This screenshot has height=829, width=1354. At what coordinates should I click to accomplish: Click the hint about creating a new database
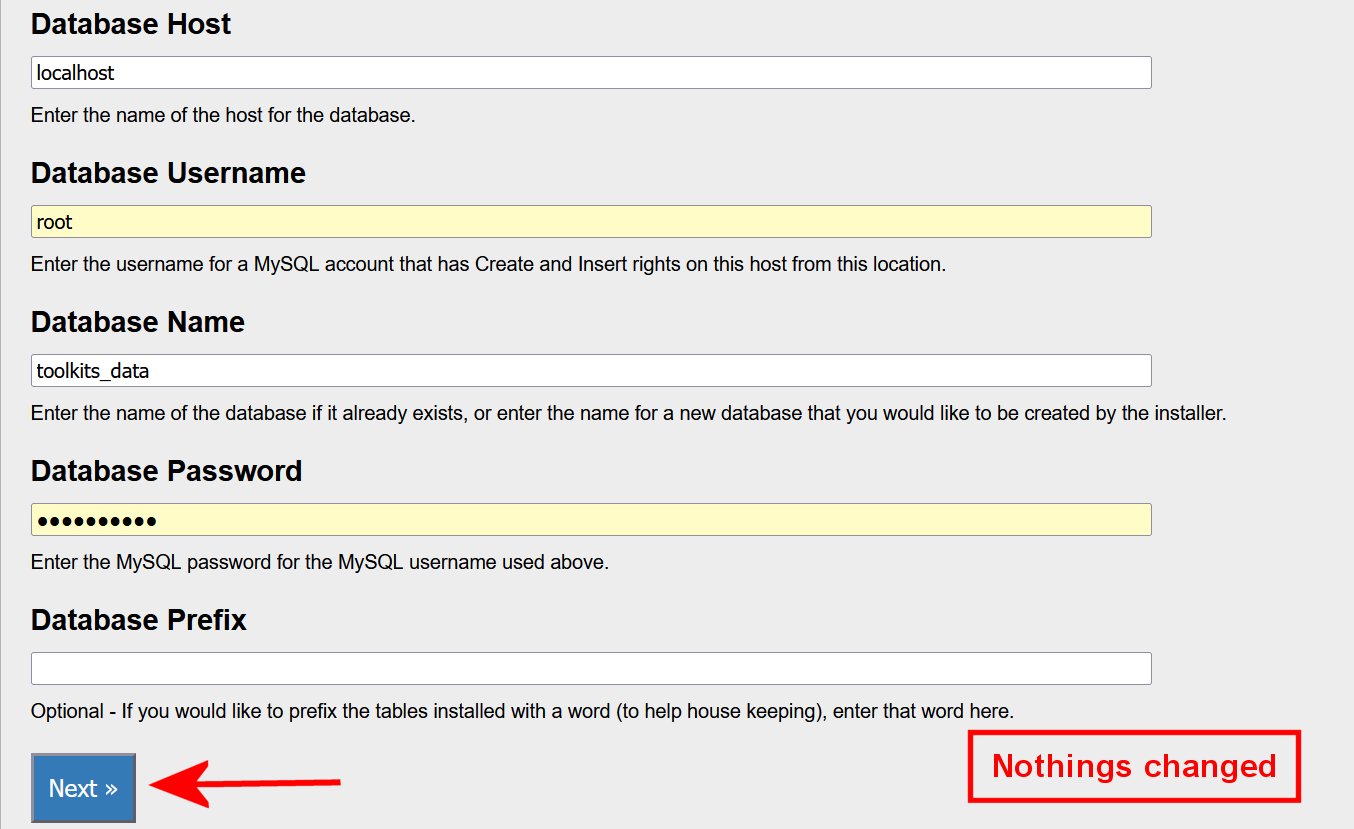coord(628,413)
